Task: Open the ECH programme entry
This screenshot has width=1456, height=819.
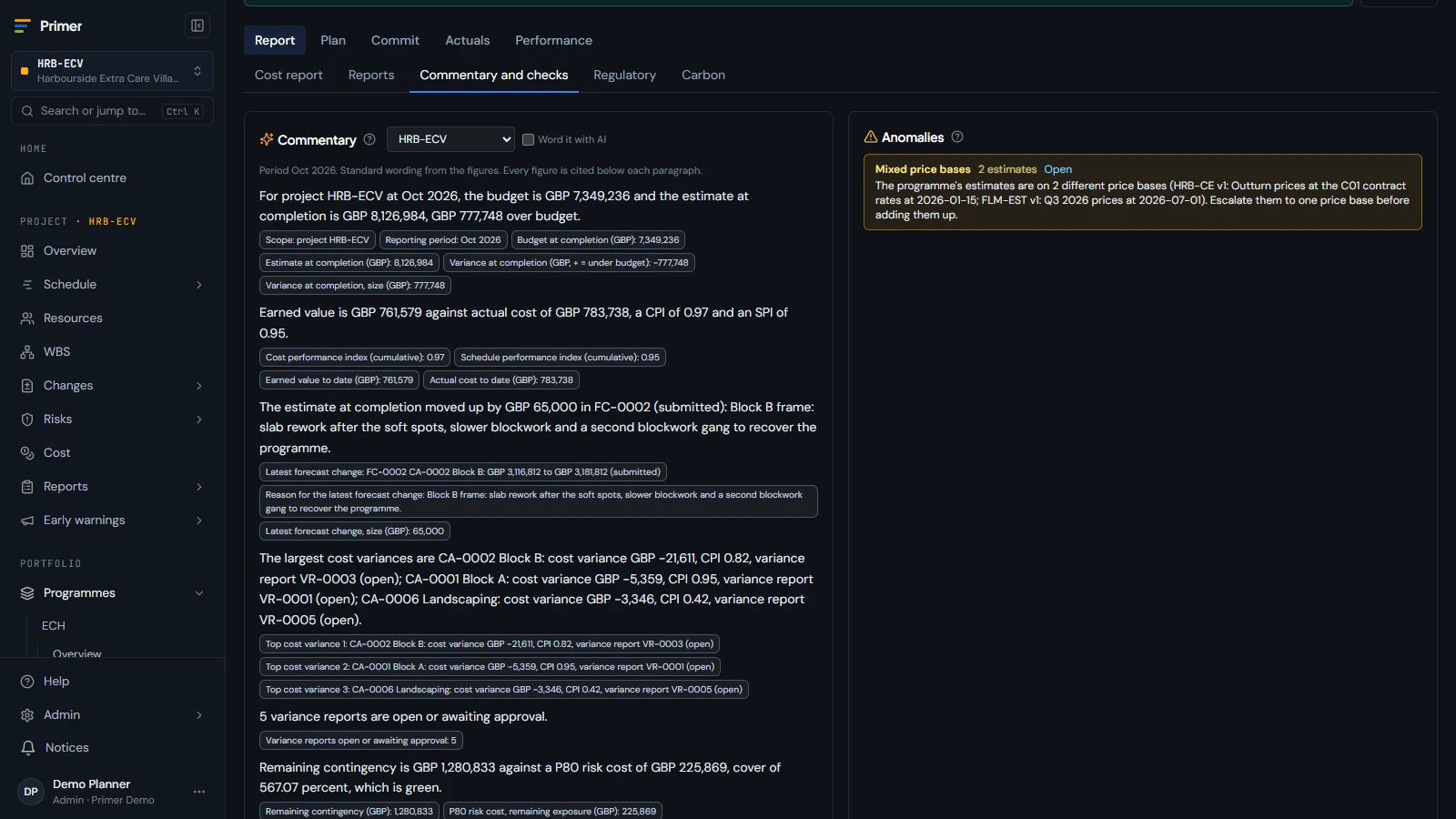Action: point(54,626)
